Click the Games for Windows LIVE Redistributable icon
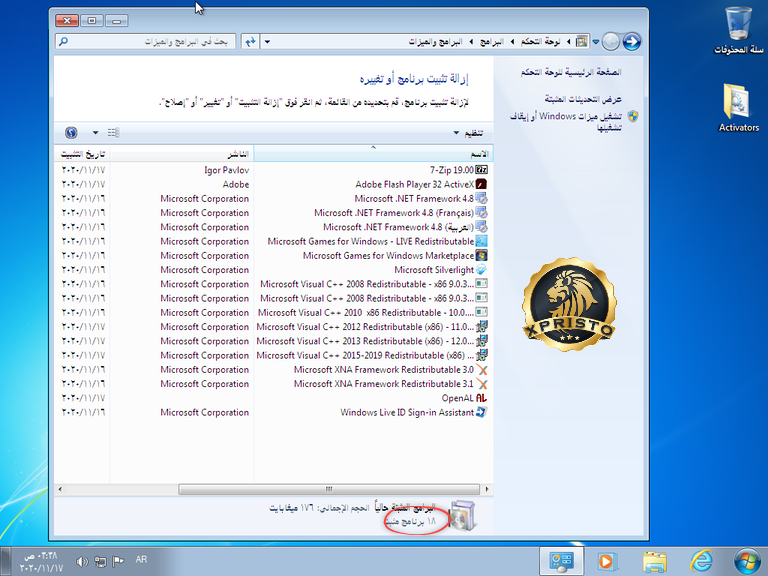This screenshot has width=768, height=576. pos(481,241)
